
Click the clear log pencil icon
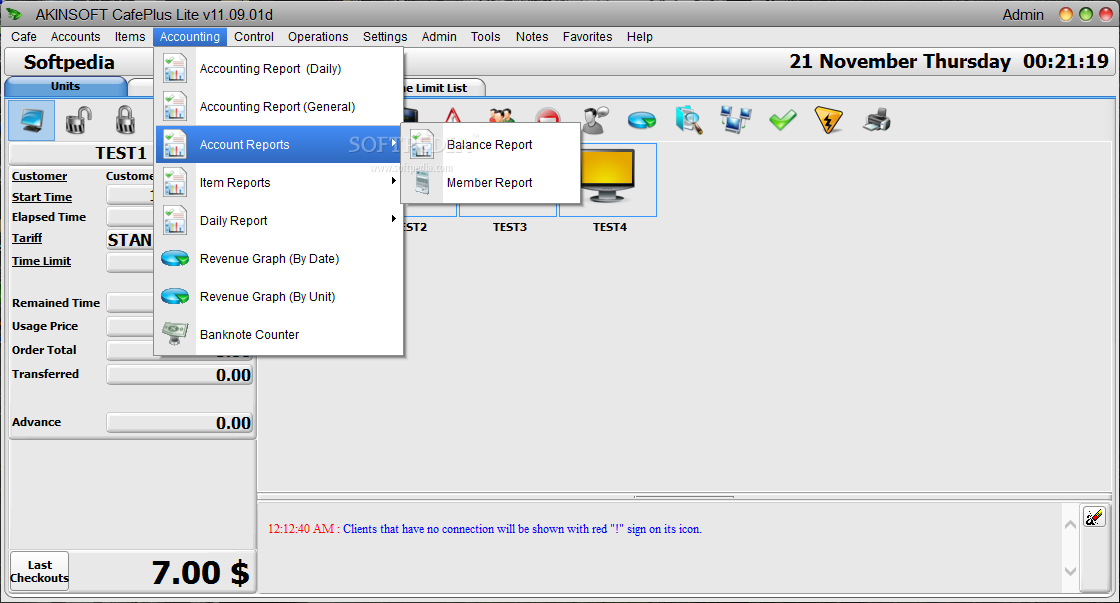(x=1094, y=517)
